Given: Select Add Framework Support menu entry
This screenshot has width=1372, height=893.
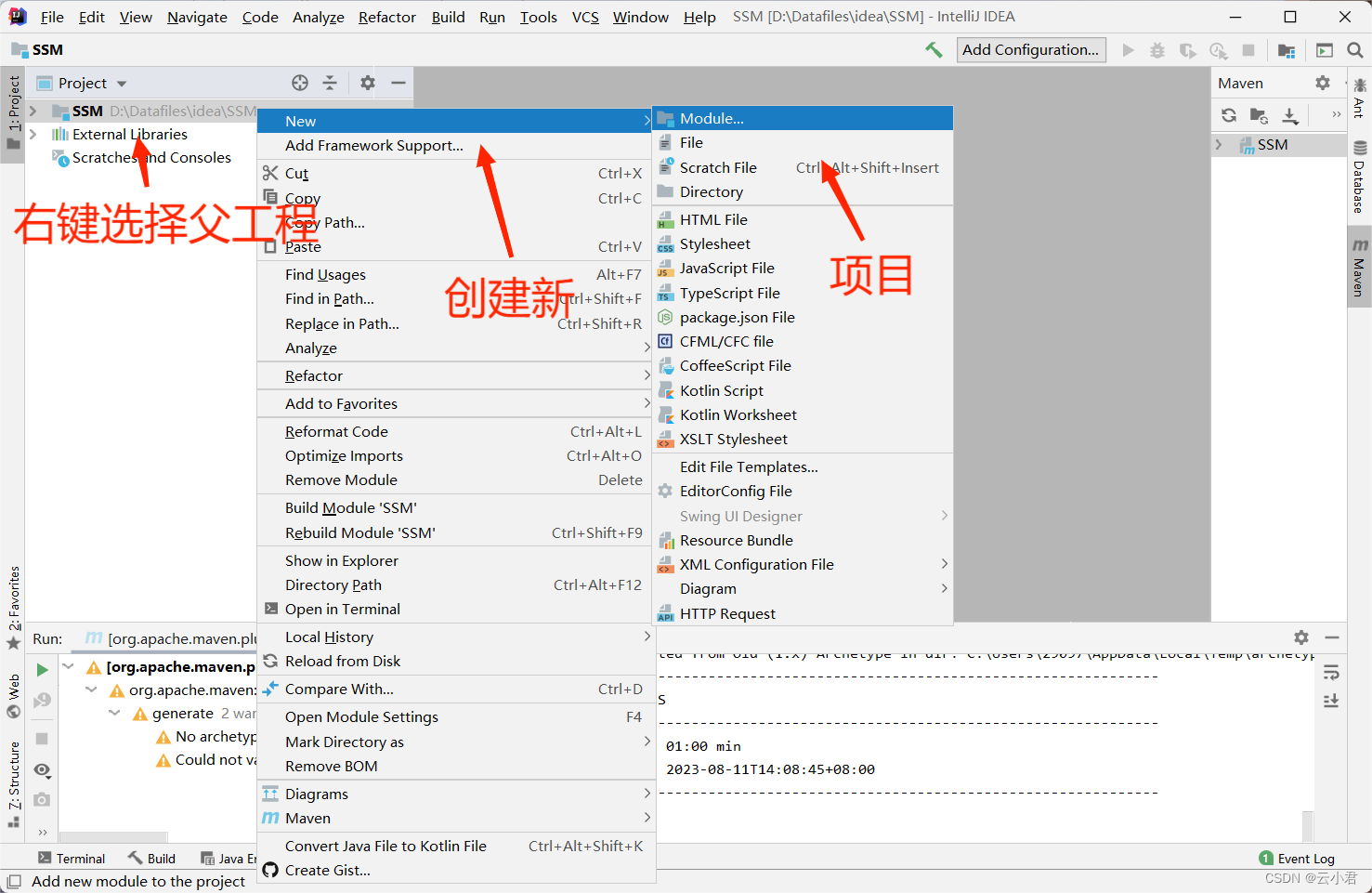Looking at the screenshot, I should click(x=455, y=145).
